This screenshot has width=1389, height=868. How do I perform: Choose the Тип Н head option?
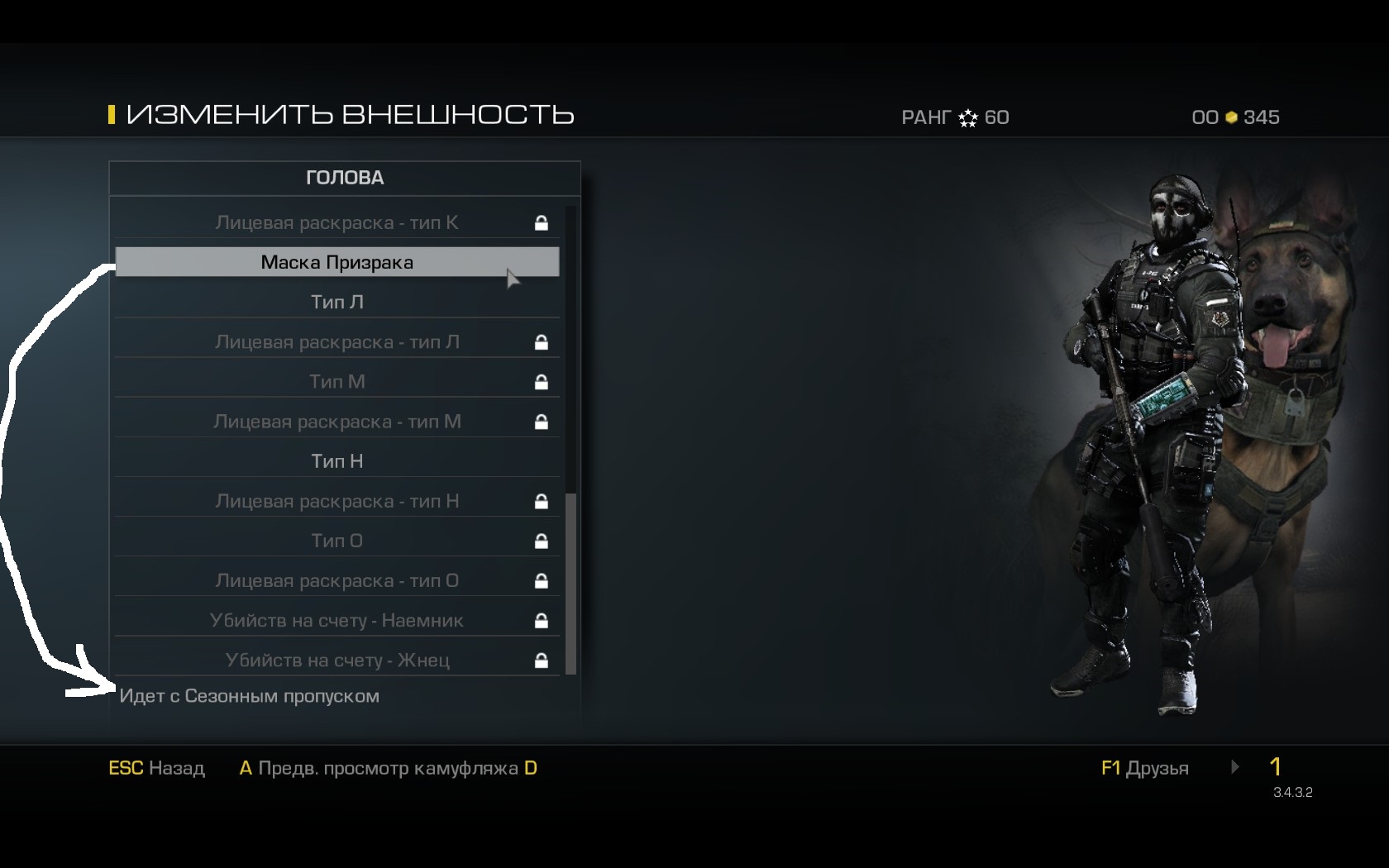click(337, 461)
